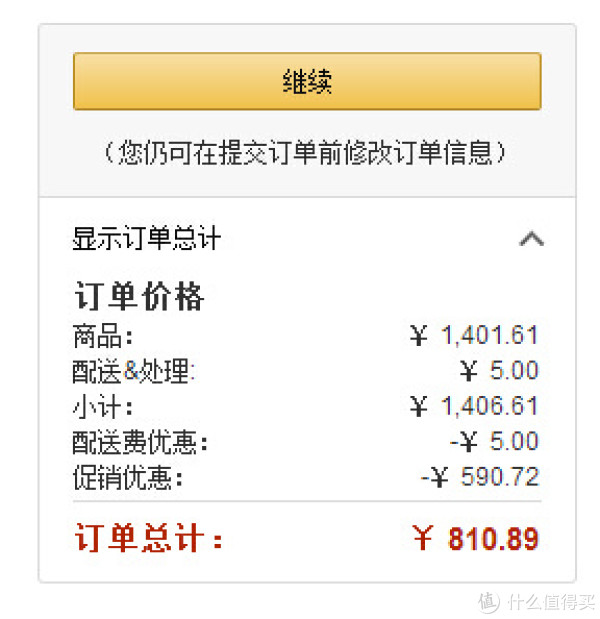Image resolution: width=600 pixels, height=619 pixels.
Task: Click the 您仍可在提交订单前修改订单信息 note
Action: pyautogui.click(x=306, y=153)
